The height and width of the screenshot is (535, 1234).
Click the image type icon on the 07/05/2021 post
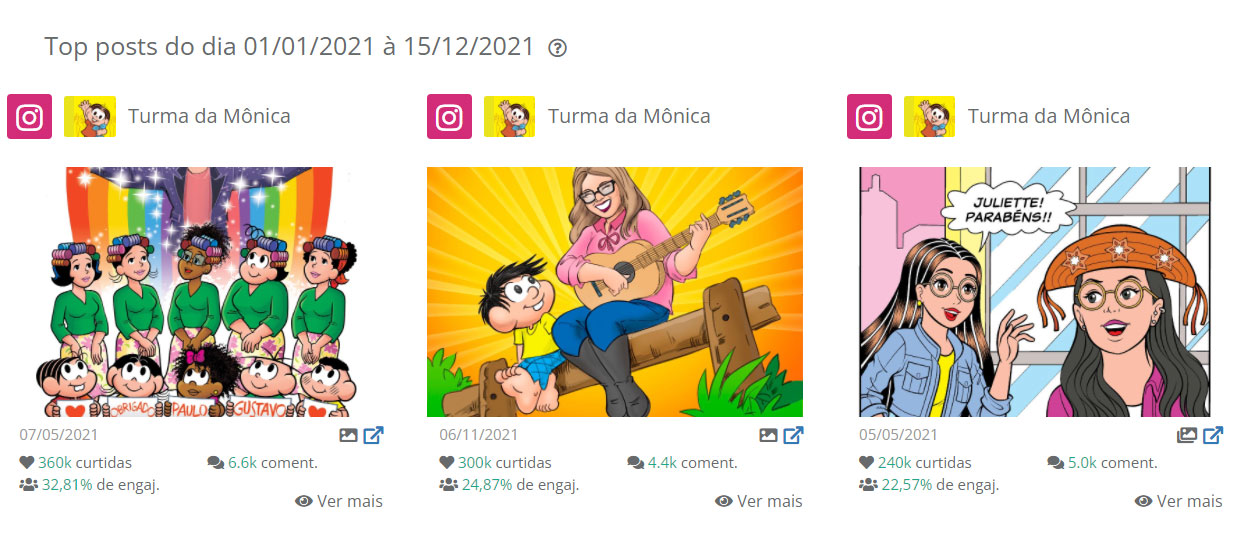tap(348, 435)
